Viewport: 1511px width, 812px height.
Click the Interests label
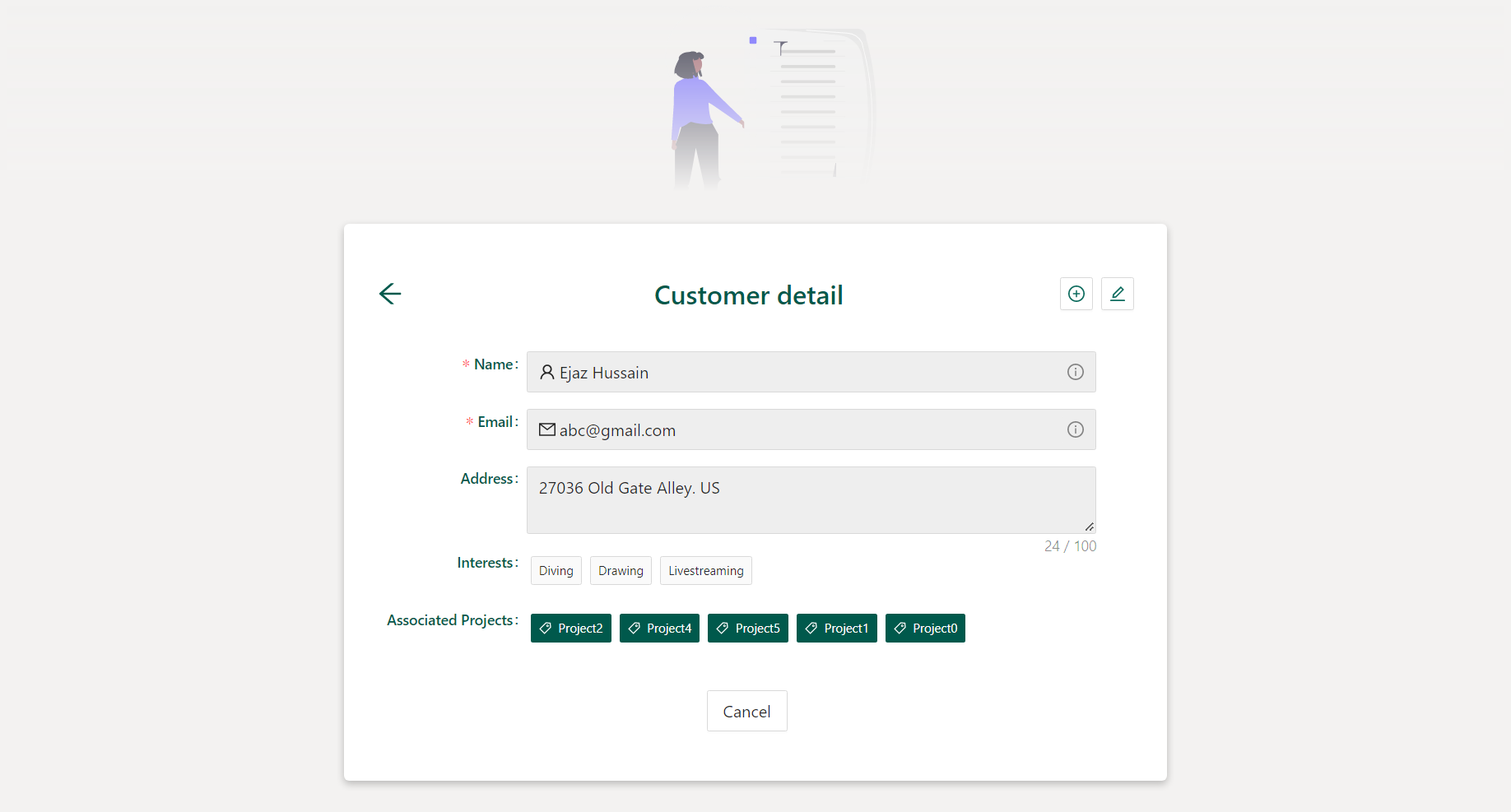(x=486, y=563)
